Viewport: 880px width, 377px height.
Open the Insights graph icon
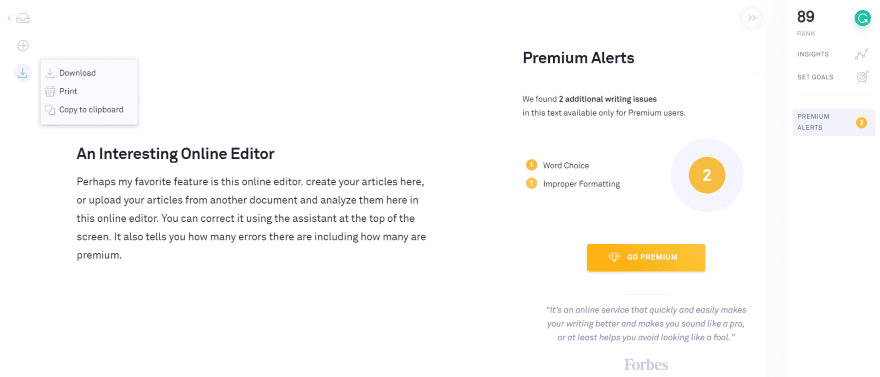click(x=861, y=54)
